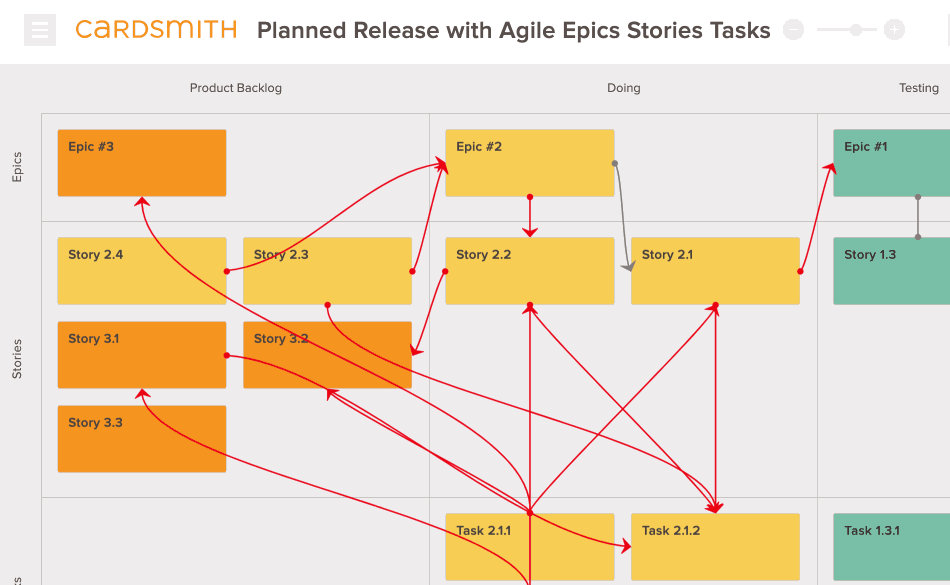Click the board title text
The height and width of the screenshot is (585, 950).
tap(513, 31)
